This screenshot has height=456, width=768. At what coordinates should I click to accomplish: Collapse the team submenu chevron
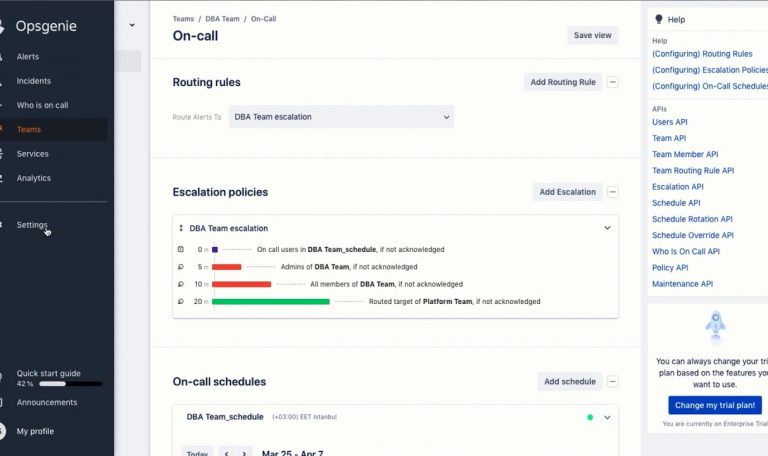[x=132, y=25]
